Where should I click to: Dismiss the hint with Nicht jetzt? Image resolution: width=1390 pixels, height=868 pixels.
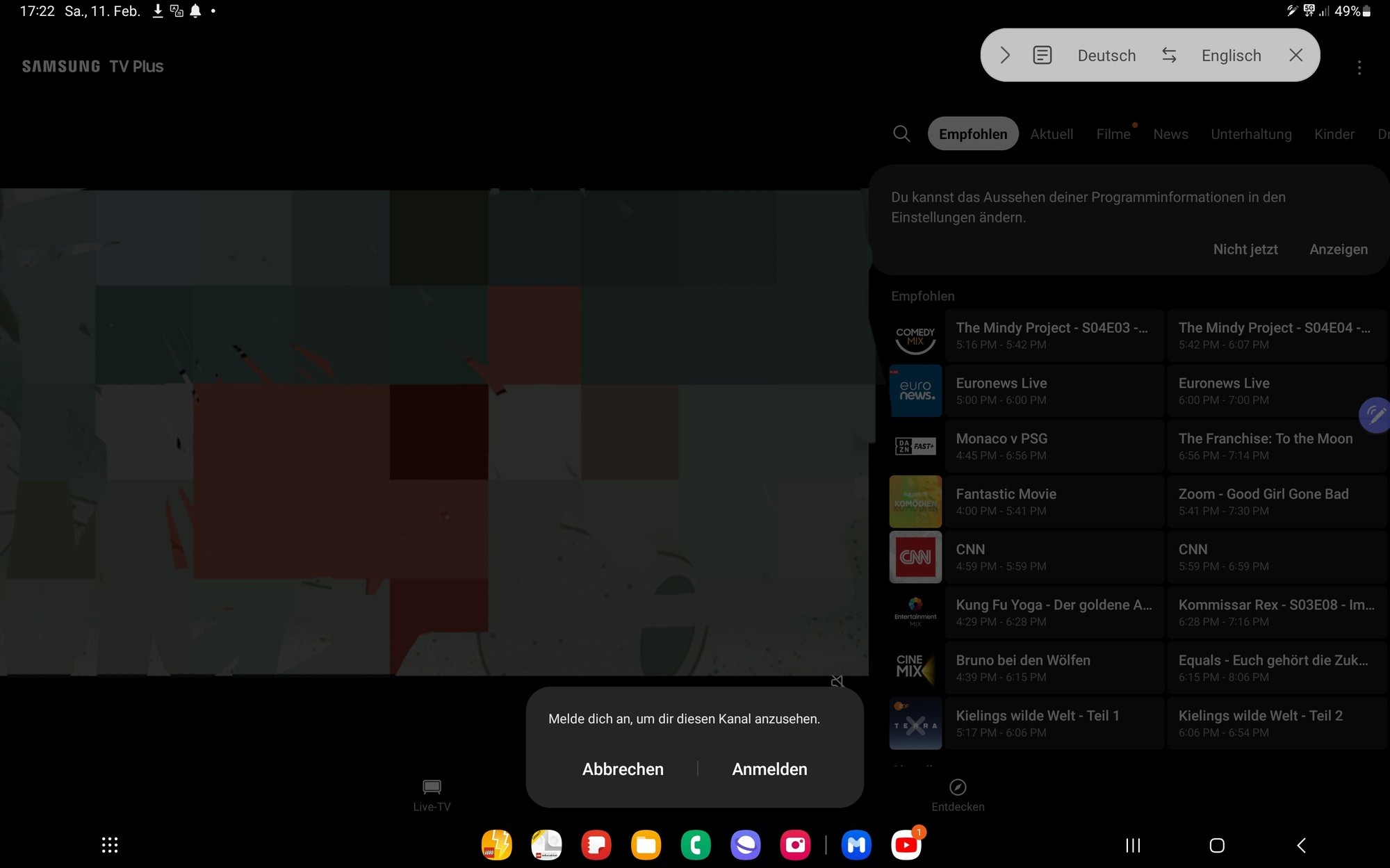tap(1245, 249)
